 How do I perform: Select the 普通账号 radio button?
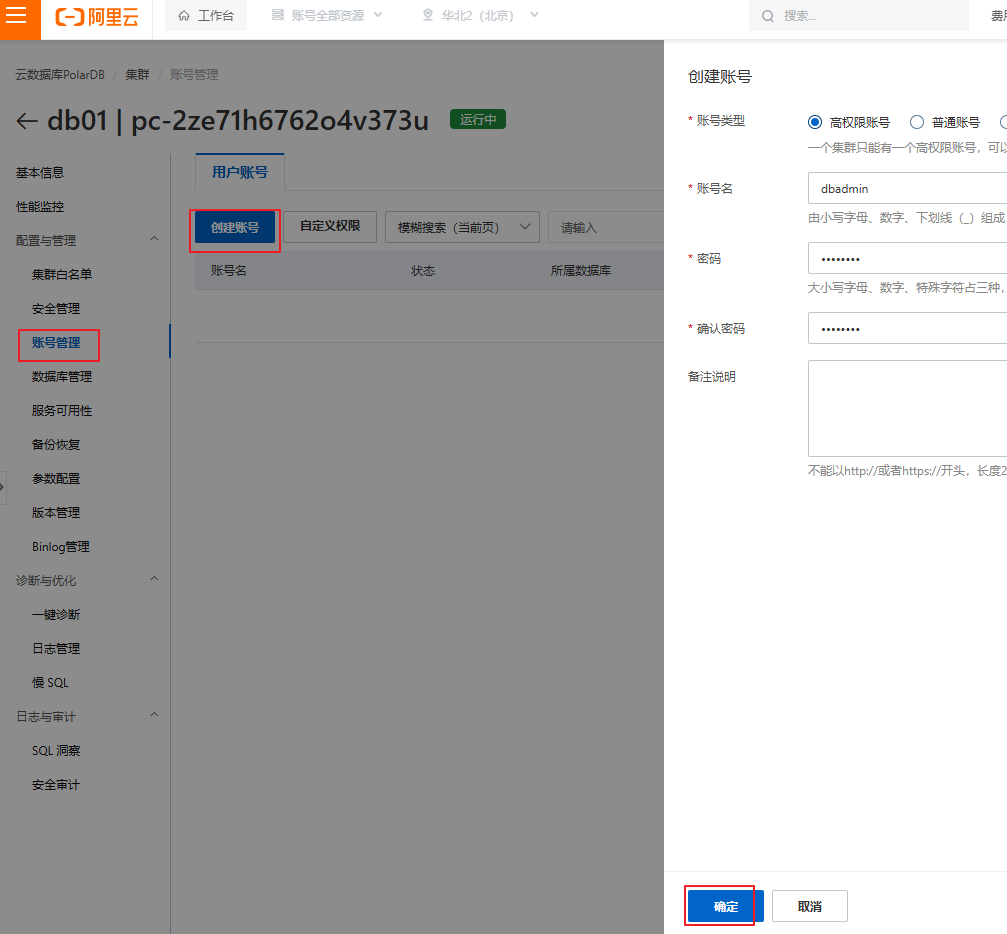click(916, 122)
